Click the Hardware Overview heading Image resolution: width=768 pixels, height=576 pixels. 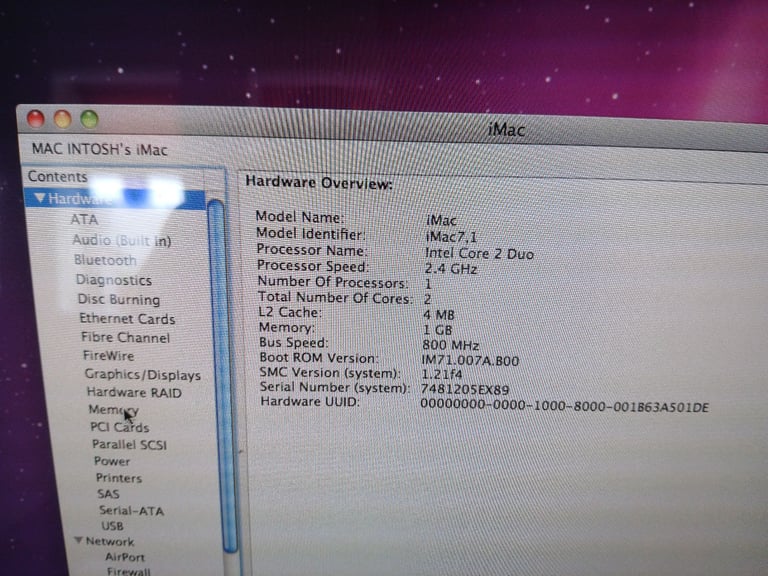click(x=319, y=183)
